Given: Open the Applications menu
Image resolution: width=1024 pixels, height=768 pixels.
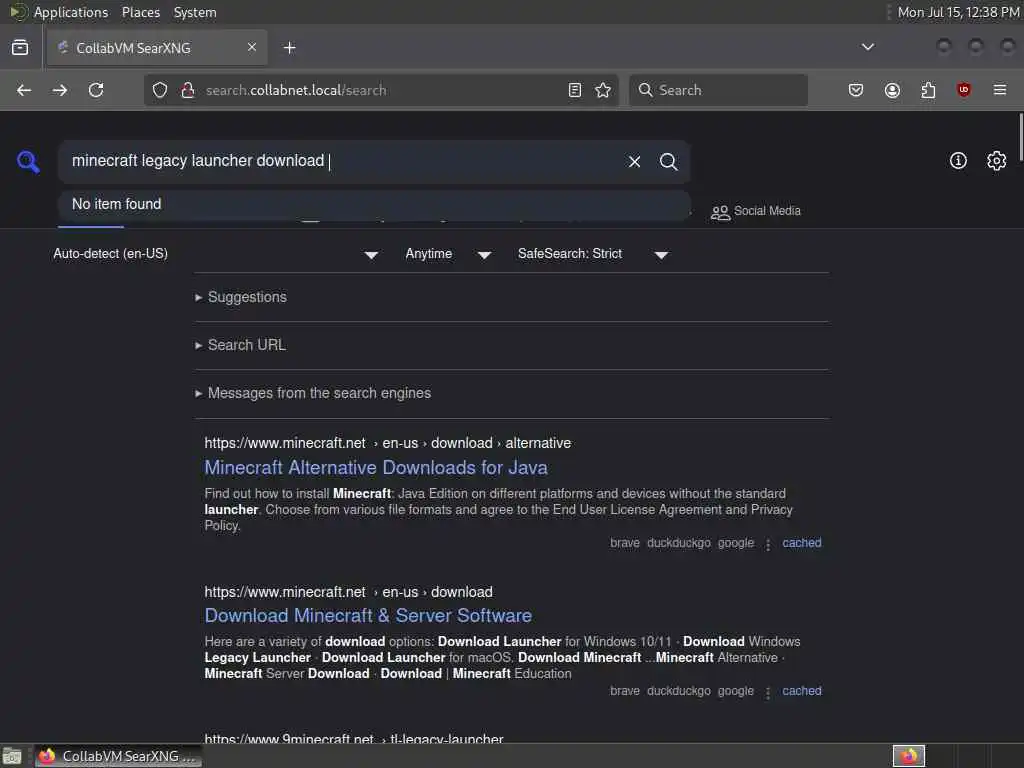Looking at the screenshot, I should 71,12.
